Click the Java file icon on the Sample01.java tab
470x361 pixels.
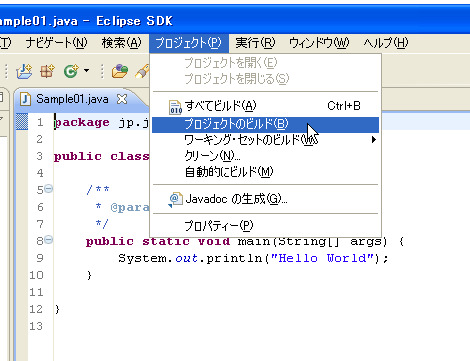click(x=25, y=99)
